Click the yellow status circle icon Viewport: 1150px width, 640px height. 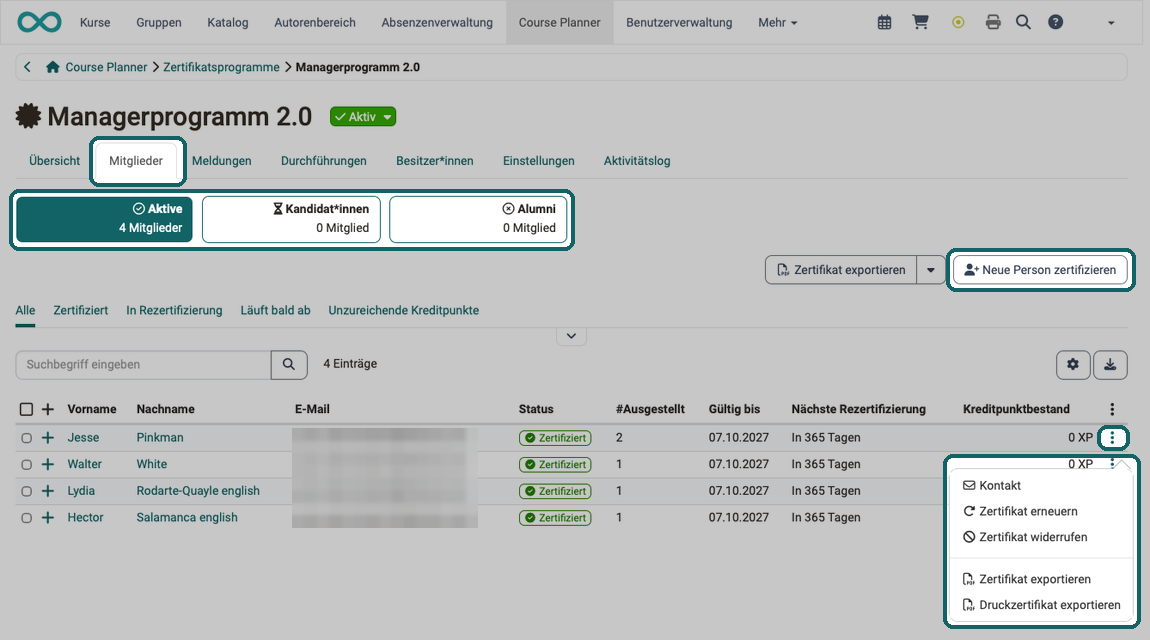click(958, 23)
